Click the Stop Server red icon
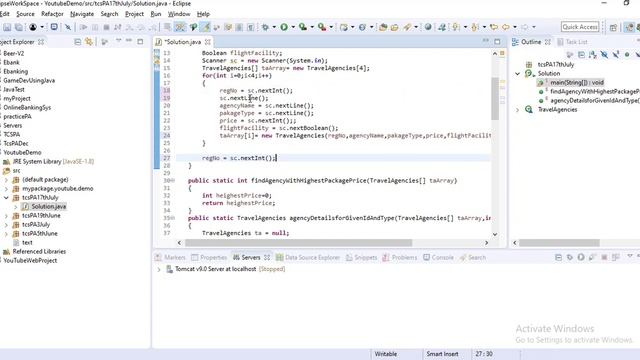Image resolution: width=640 pixels, height=360 pixels. 604,257
